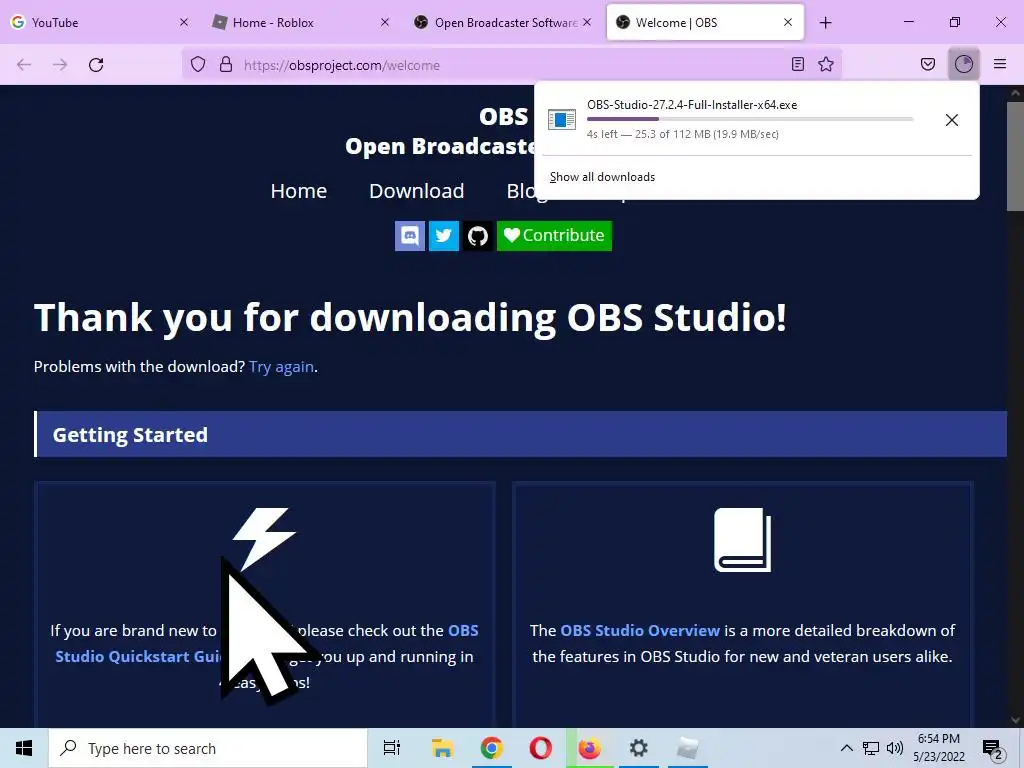Viewport: 1024px width, 768px height.
Task: Click the Try again link
Action: [281, 367]
